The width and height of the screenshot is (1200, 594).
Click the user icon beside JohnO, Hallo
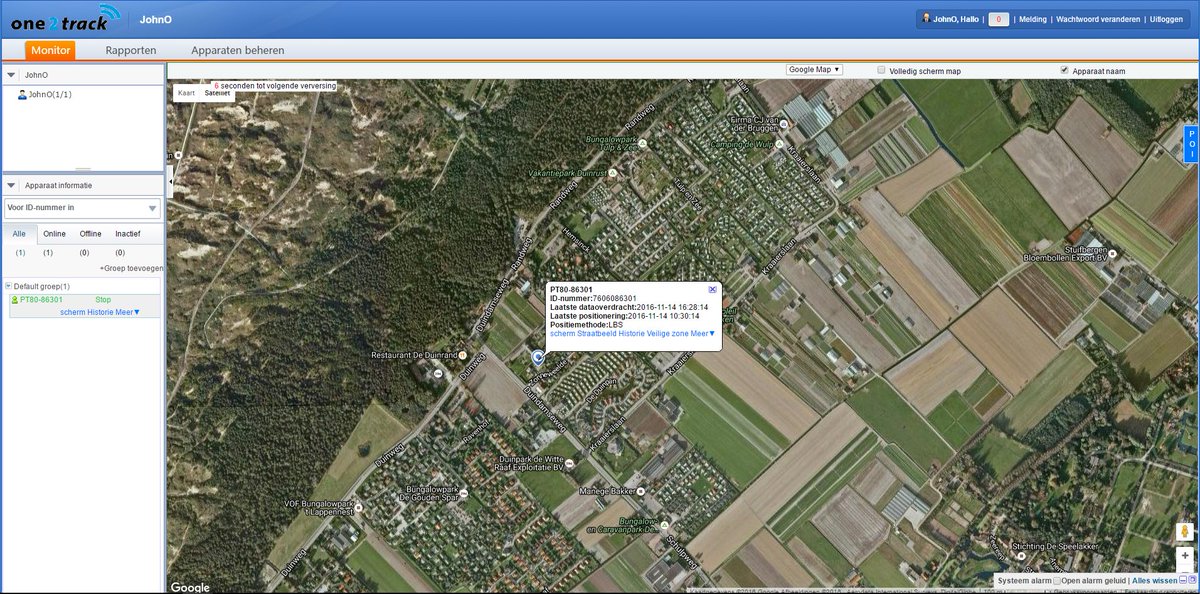tap(926, 19)
